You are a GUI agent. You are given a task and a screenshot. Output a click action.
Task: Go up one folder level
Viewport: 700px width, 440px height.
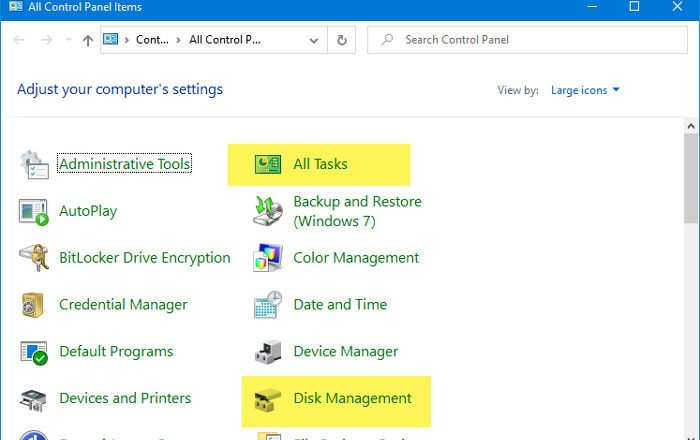tap(88, 41)
